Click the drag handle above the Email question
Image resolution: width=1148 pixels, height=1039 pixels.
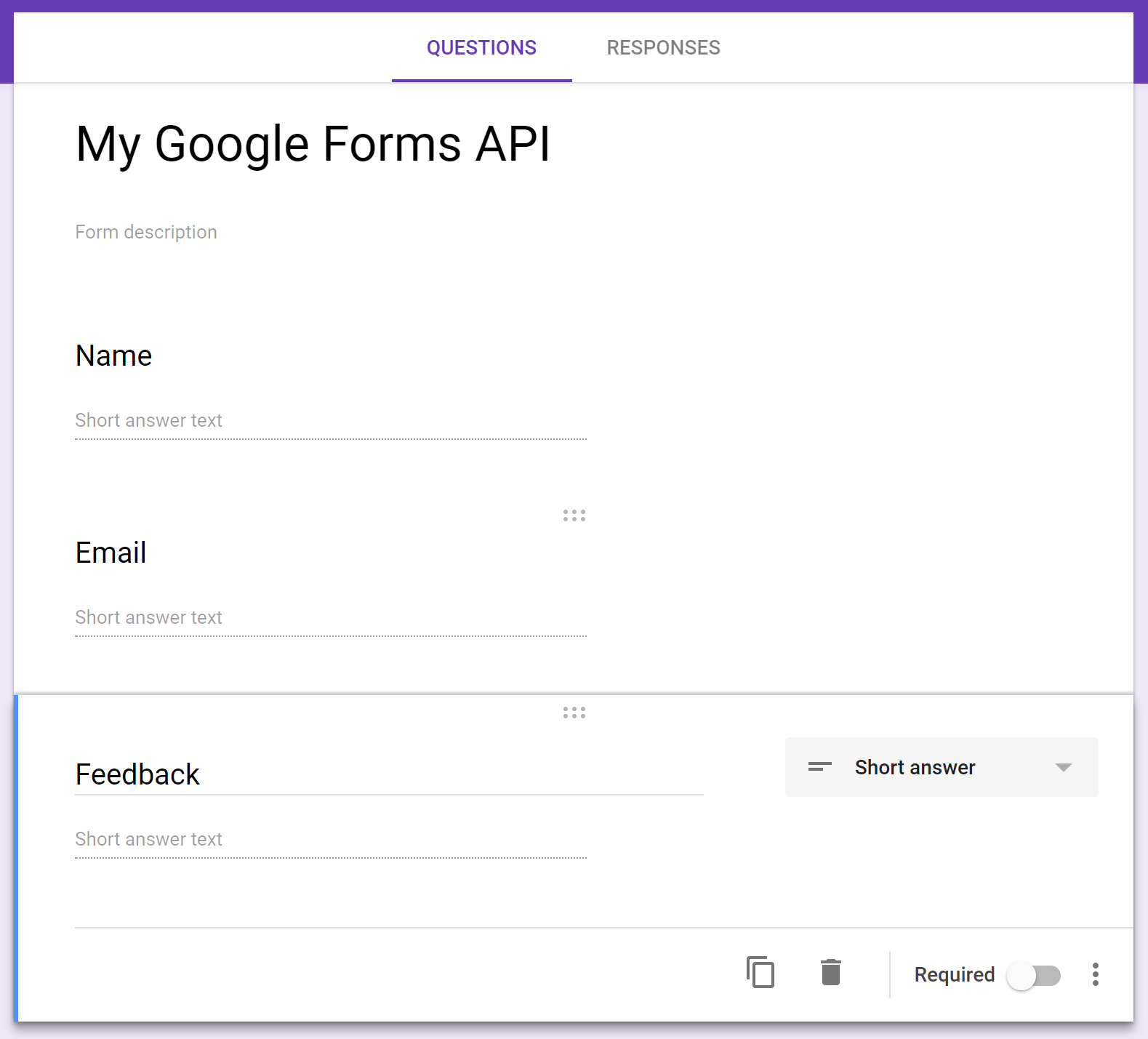coord(574,516)
